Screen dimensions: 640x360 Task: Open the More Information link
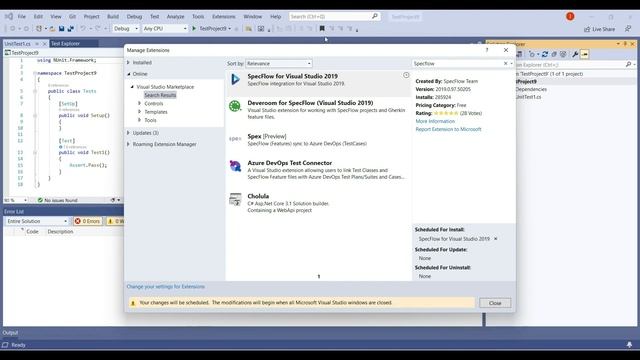[435, 121]
